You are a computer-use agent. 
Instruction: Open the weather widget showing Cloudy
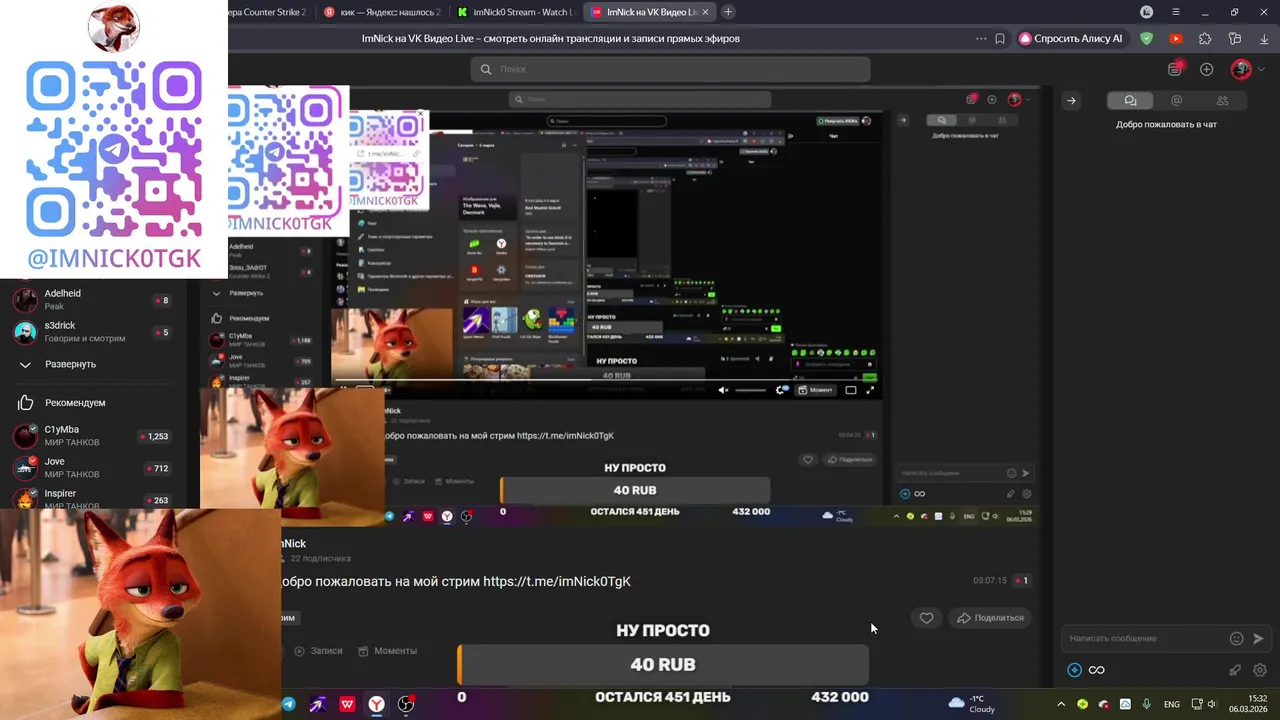click(x=971, y=704)
